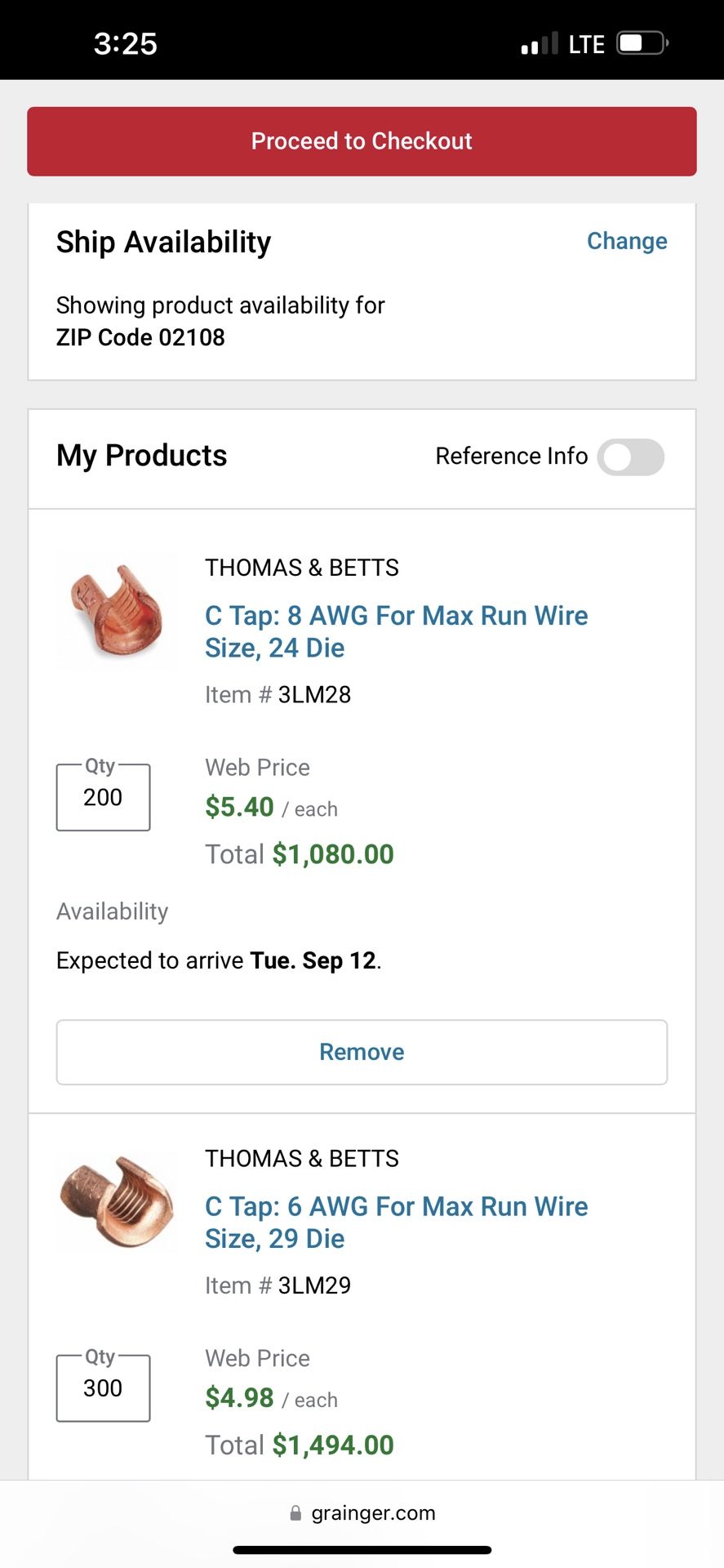Toggle the Reference Info switch on
Image resolution: width=724 pixels, height=1568 pixels.
point(630,457)
